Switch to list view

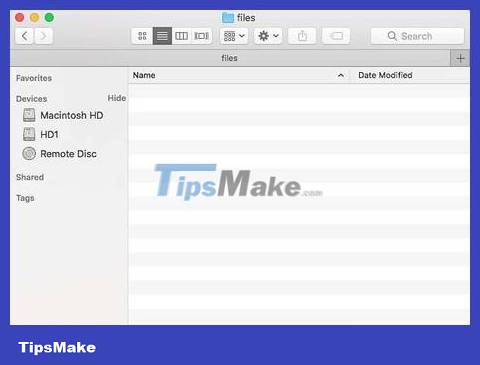(x=162, y=36)
